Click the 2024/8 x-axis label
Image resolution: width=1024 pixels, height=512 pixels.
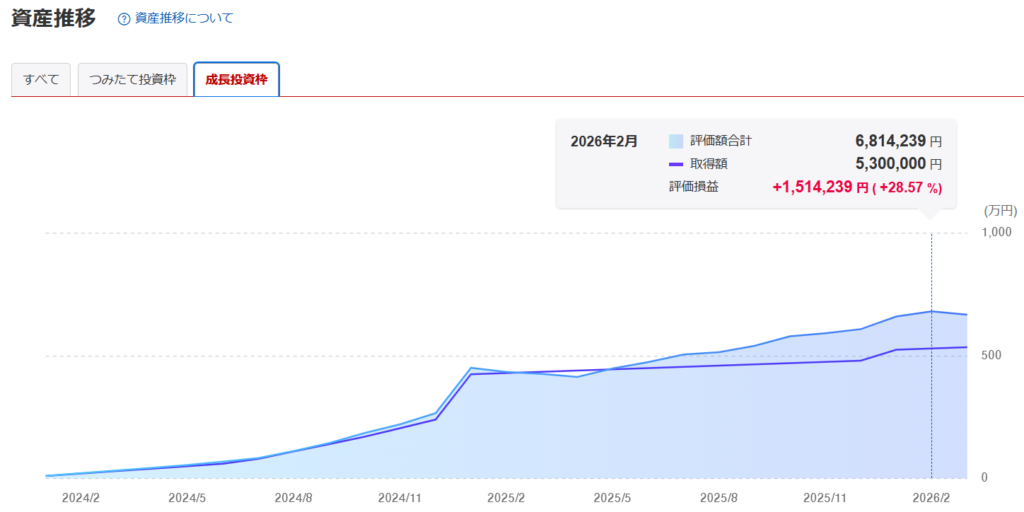[x=293, y=497]
